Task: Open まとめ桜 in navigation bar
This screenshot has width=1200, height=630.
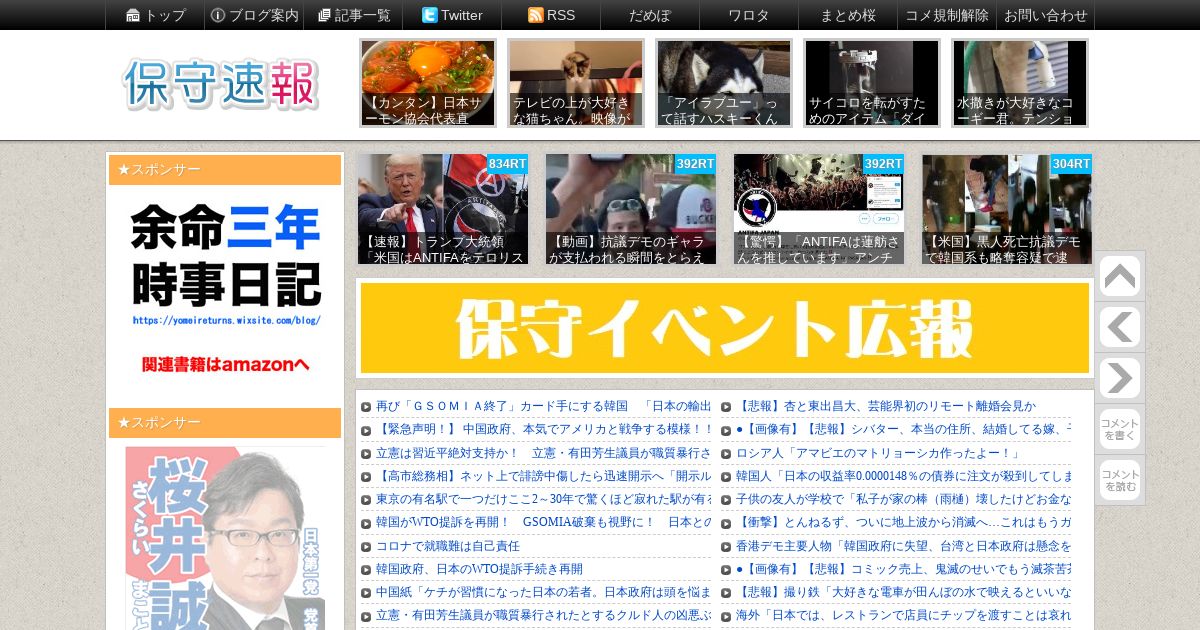Action: [x=848, y=15]
